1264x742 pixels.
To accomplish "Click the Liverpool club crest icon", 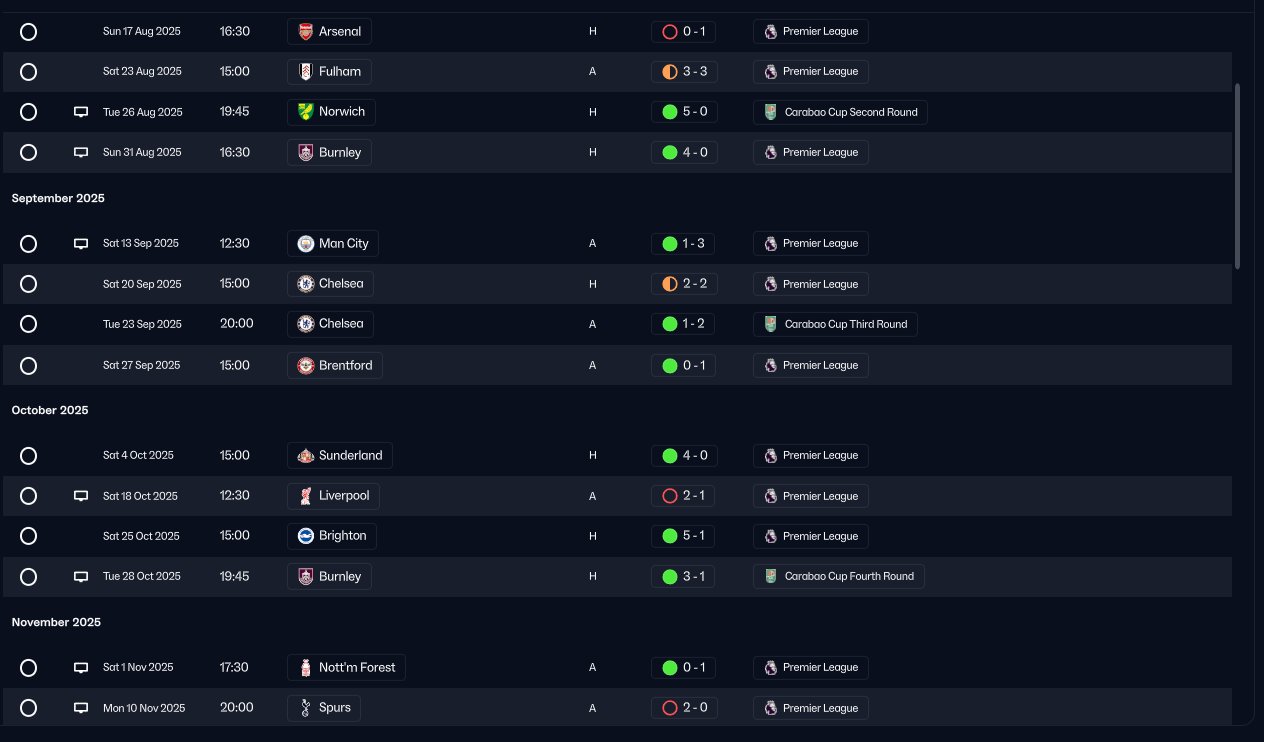I will [306, 496].
